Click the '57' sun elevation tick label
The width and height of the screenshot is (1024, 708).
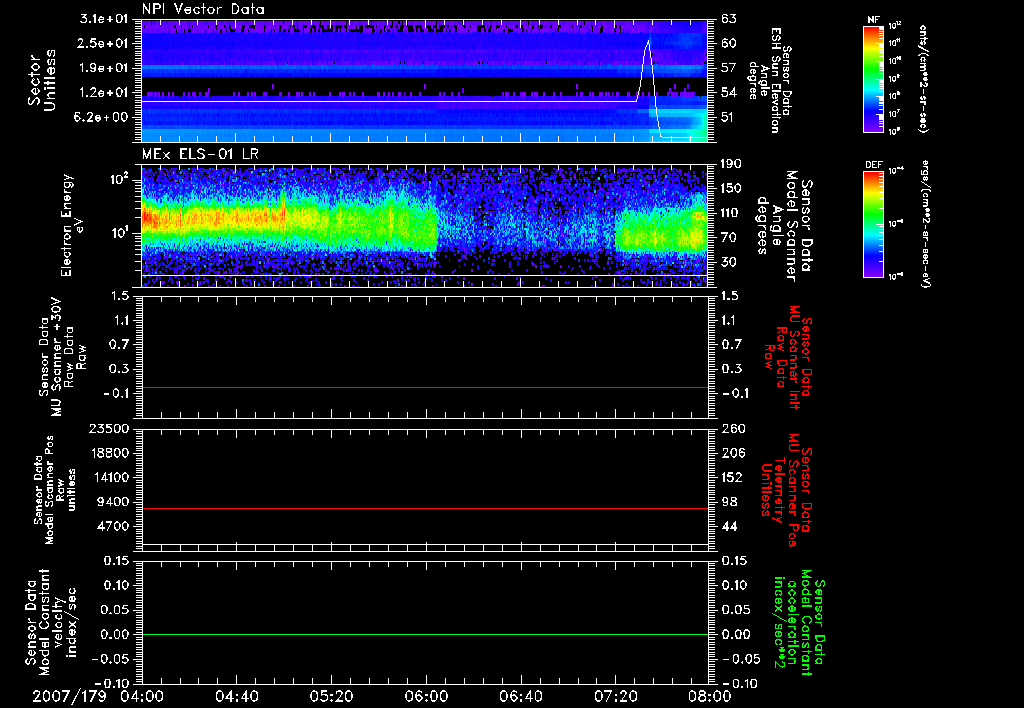pyautogui.click(x=729, y=68)
